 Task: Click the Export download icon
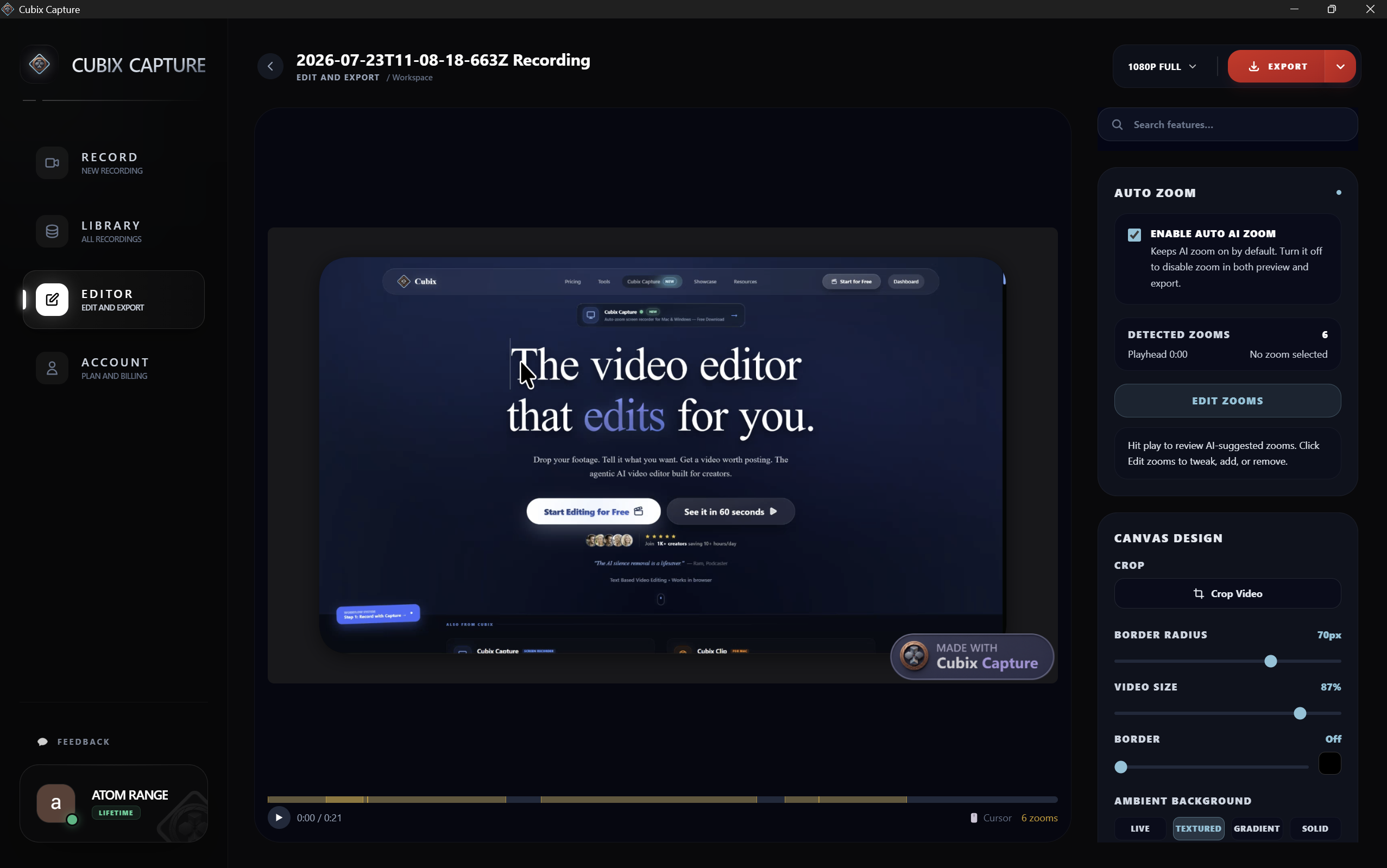pos(1254,67)
